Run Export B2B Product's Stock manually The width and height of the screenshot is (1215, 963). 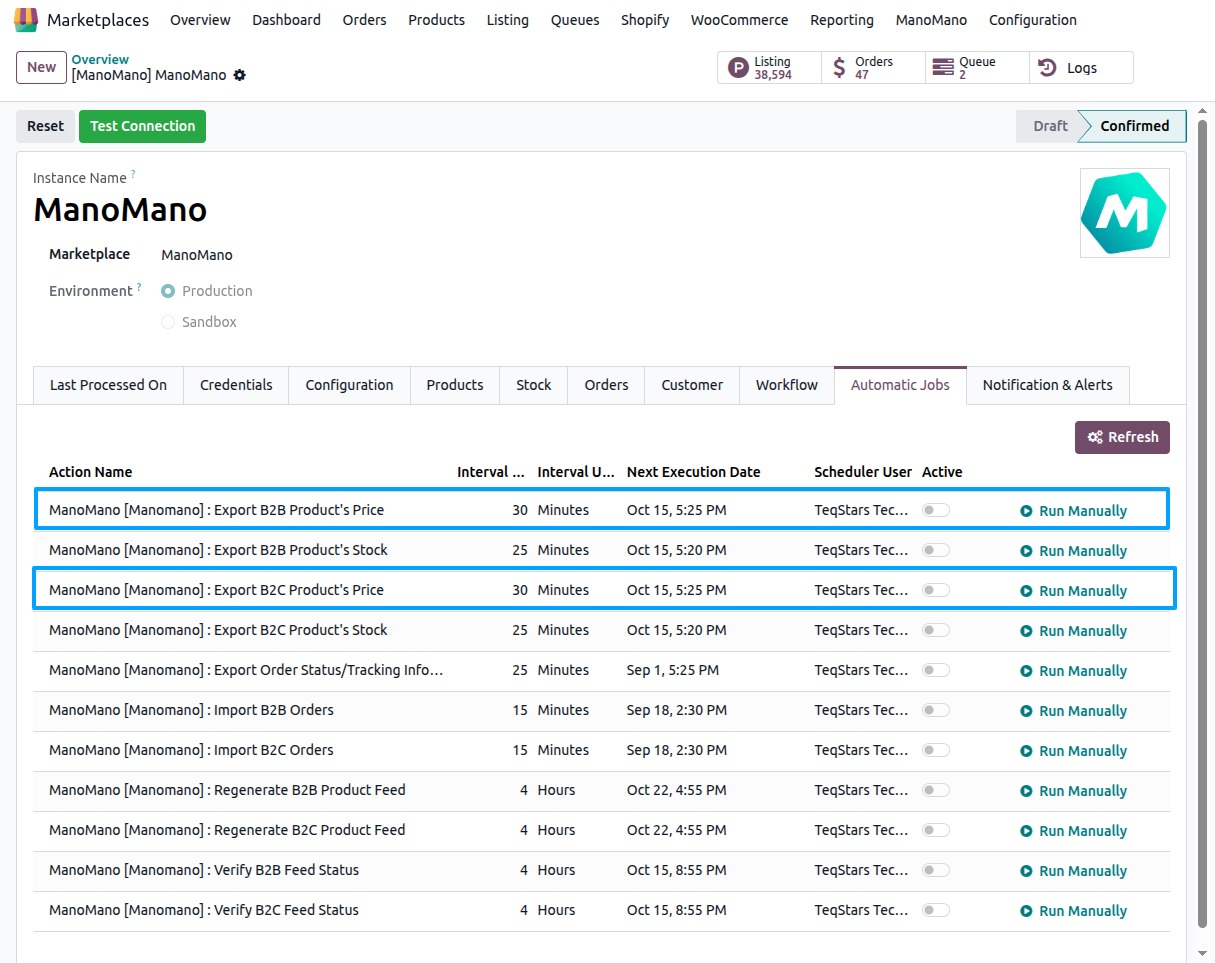tap(1073, 551)
